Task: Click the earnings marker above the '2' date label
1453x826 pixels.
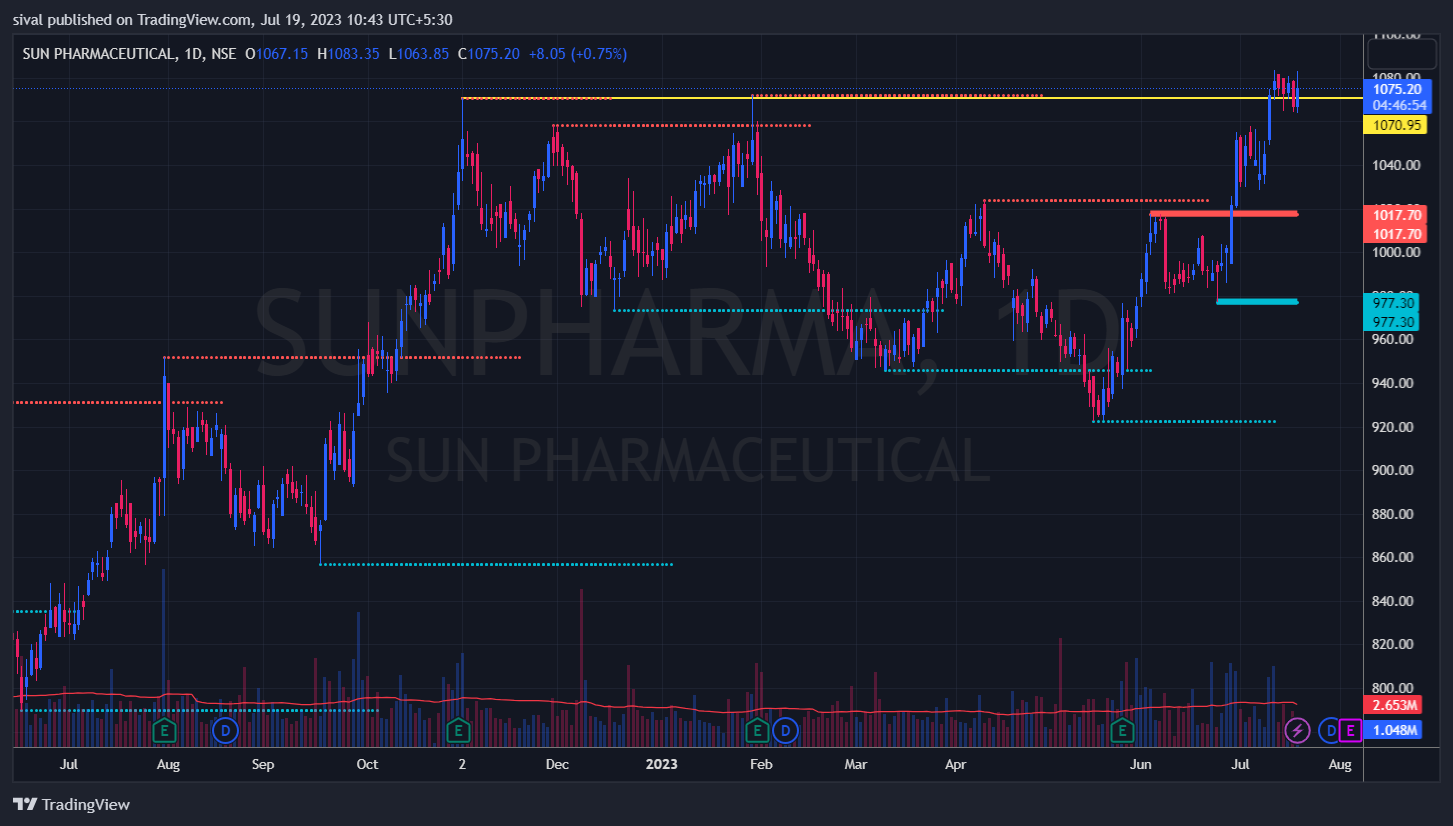Action: (x=458, y=731)
